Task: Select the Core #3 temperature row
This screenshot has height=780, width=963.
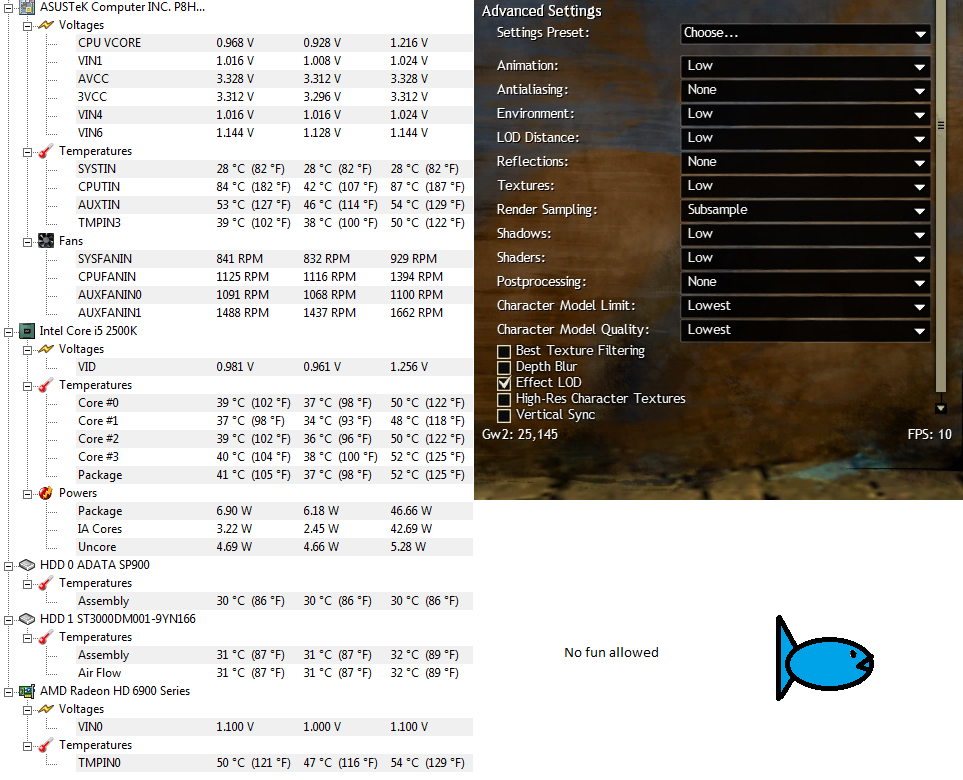Action: pyautogui.click(x=274, y=457)
